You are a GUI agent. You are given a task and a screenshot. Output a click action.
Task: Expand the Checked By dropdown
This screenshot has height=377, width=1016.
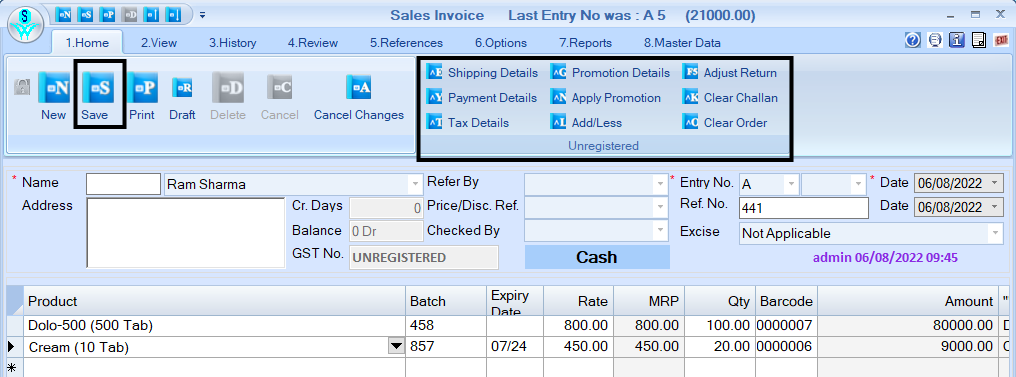click(660, 231)
